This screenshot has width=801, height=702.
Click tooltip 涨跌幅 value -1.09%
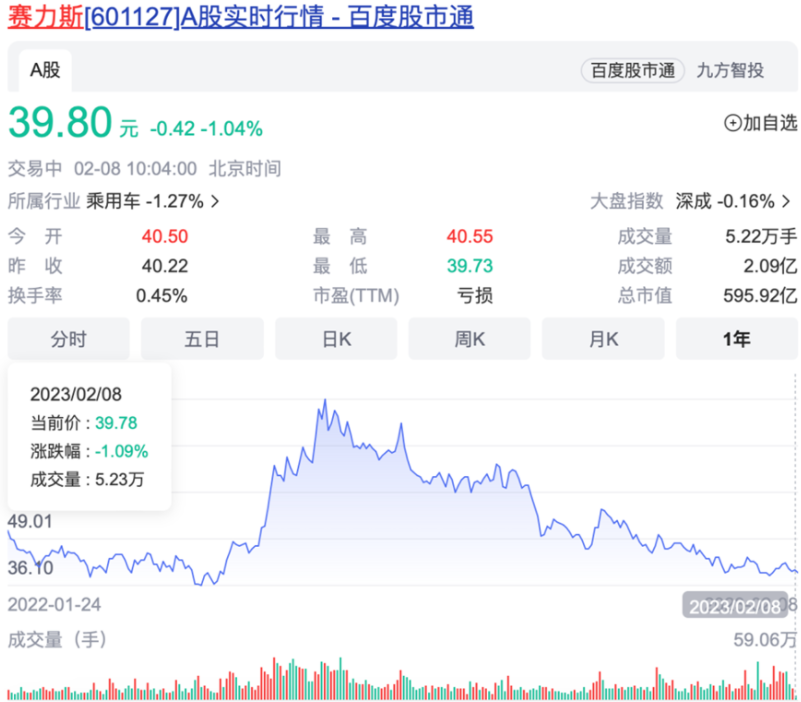point(122,452)
